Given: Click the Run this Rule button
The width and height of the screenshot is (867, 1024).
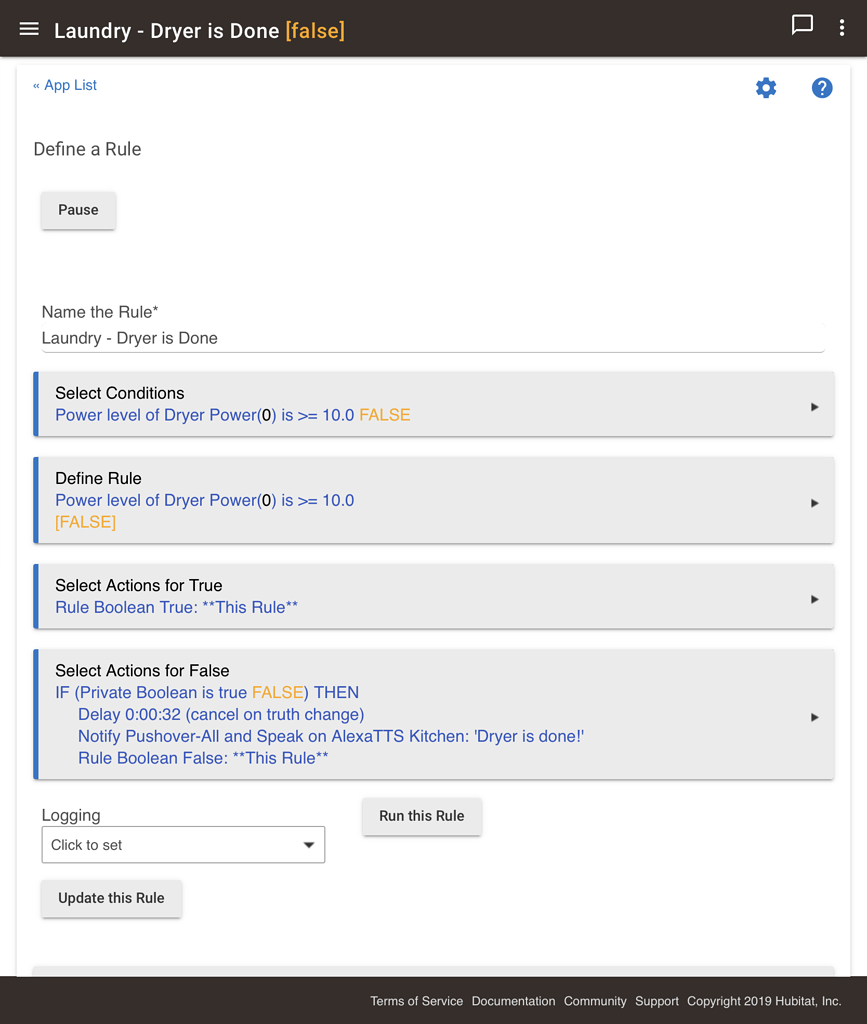Looking at the screenshot, I should click(x=421, y=816).
